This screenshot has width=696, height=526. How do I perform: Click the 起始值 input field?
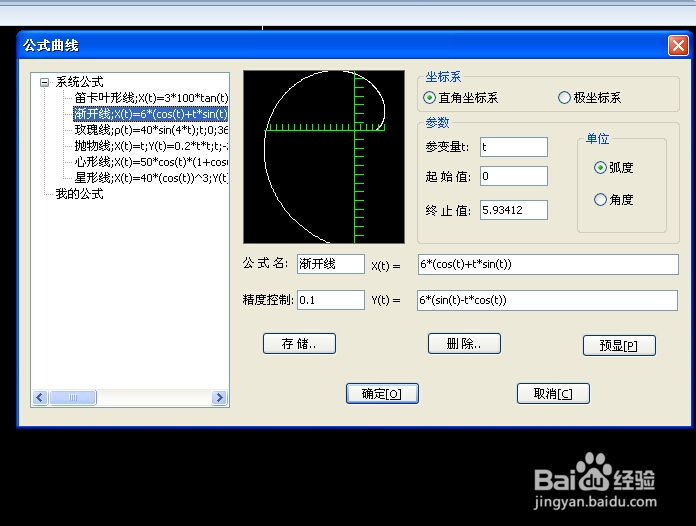coord(514,176)
